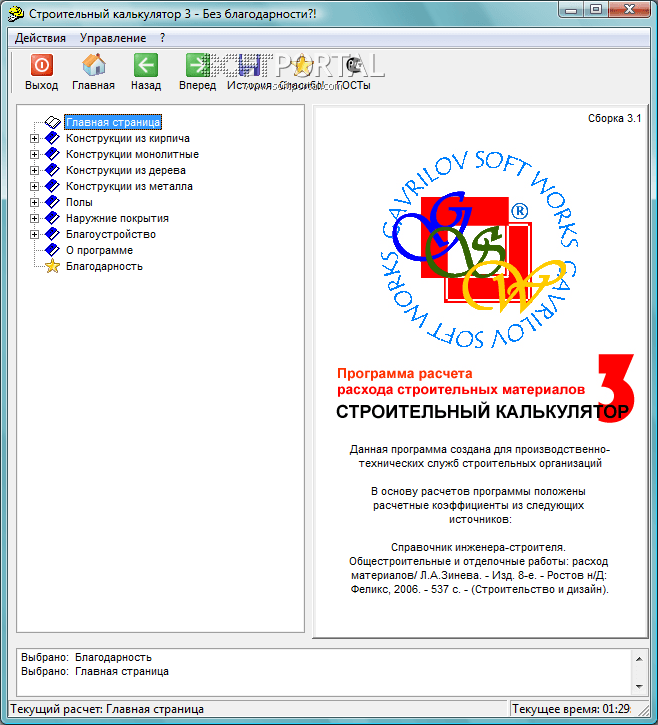658x725 pixels.
Task: Open ГОСТы from the toolbar
Action: coord(354,72)
